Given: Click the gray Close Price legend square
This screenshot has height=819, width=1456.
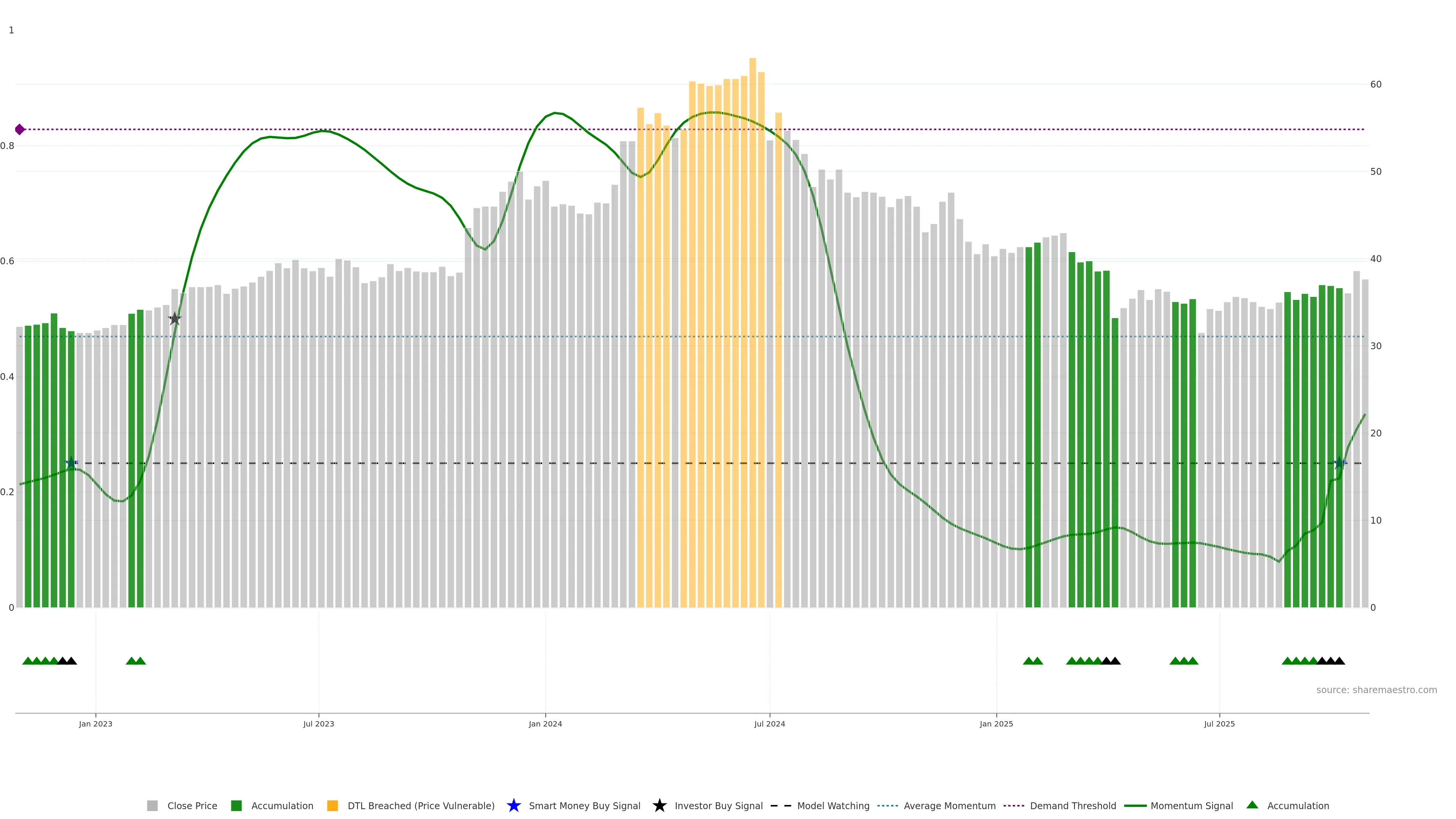Looking at the screenshot, I should (152, 805).
